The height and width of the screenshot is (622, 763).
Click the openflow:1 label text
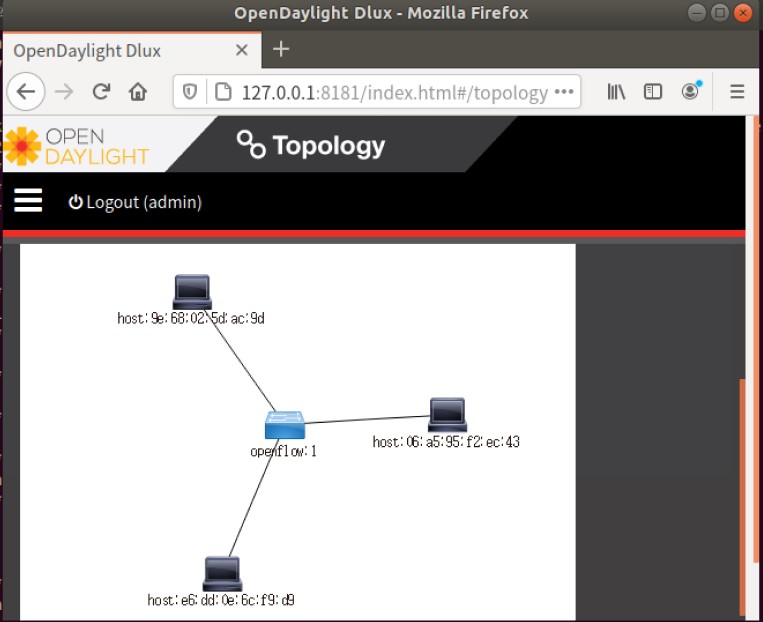[283, 451]
